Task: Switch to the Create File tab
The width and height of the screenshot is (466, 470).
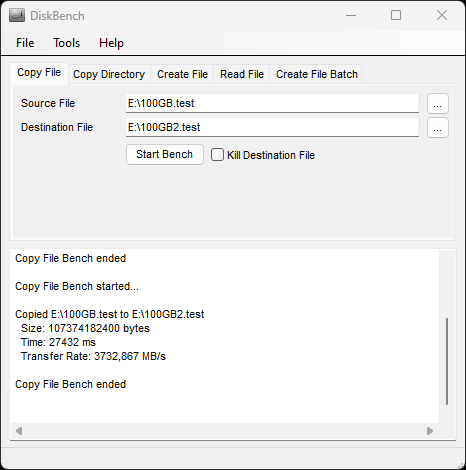Action: point(182,74)
